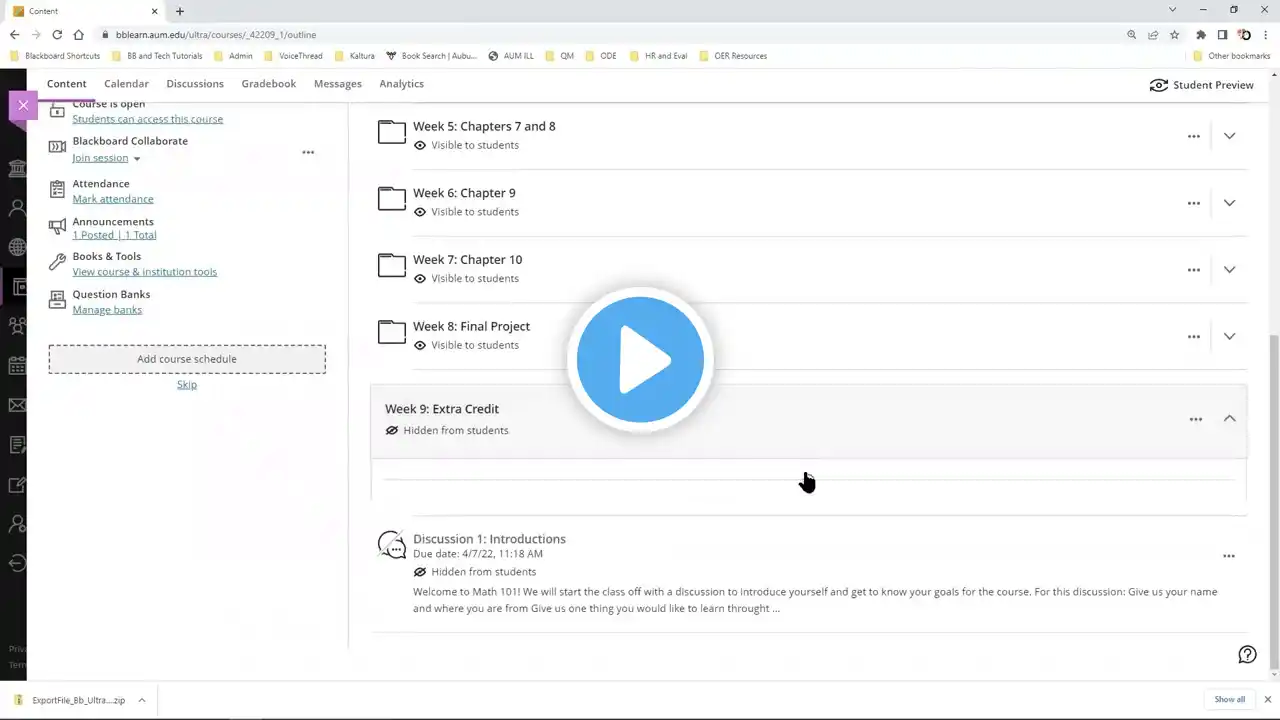This screenshot has width=1280, height=720.
Task: Click the Manage banks link
Action: (107, 310)
